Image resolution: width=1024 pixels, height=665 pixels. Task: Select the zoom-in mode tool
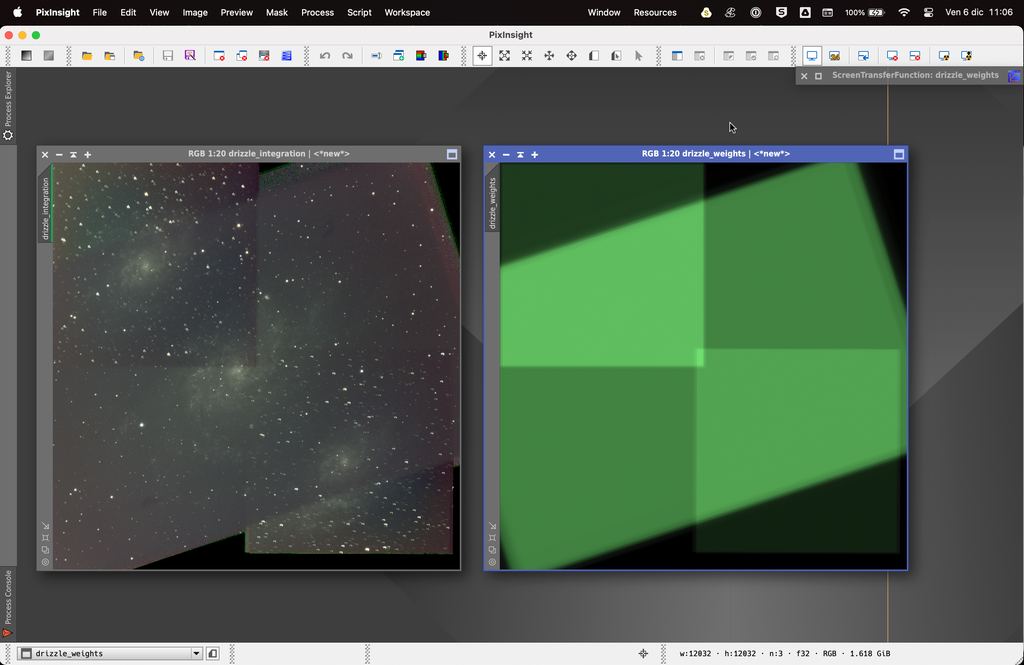(x=505, y=56)
